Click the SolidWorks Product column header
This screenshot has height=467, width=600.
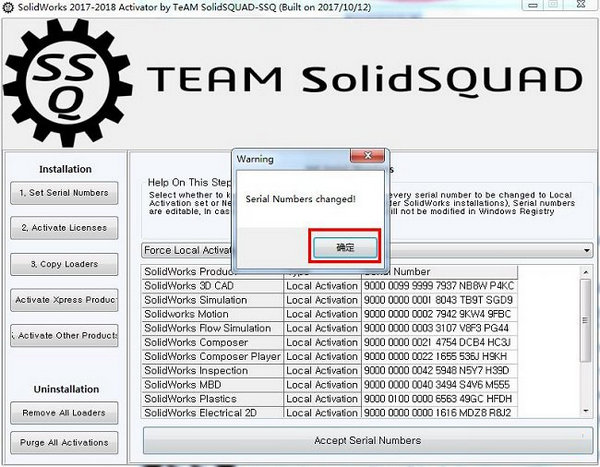[x=212, y=272]
